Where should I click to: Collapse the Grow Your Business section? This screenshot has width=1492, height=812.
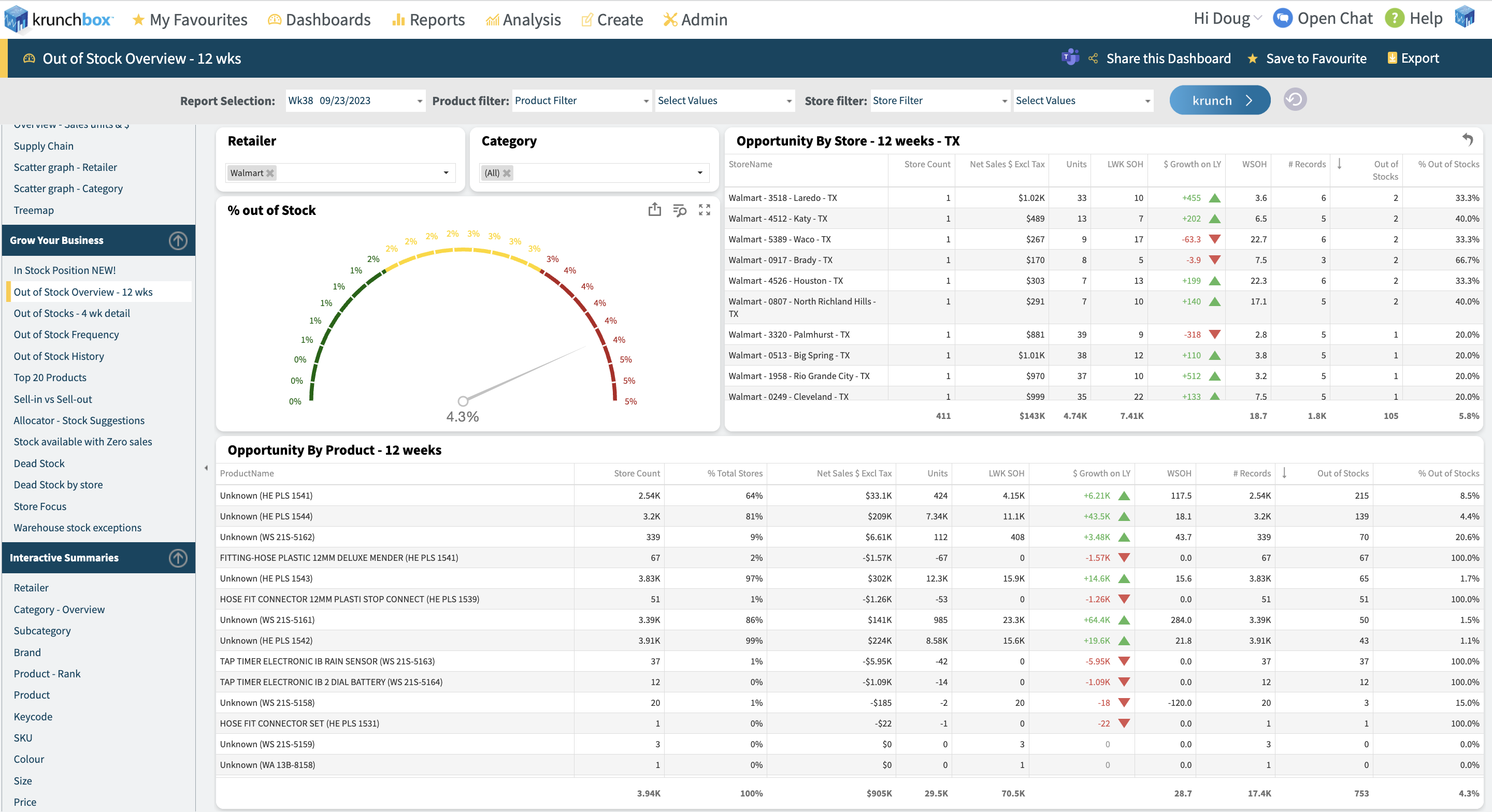[x=178, y=240]
